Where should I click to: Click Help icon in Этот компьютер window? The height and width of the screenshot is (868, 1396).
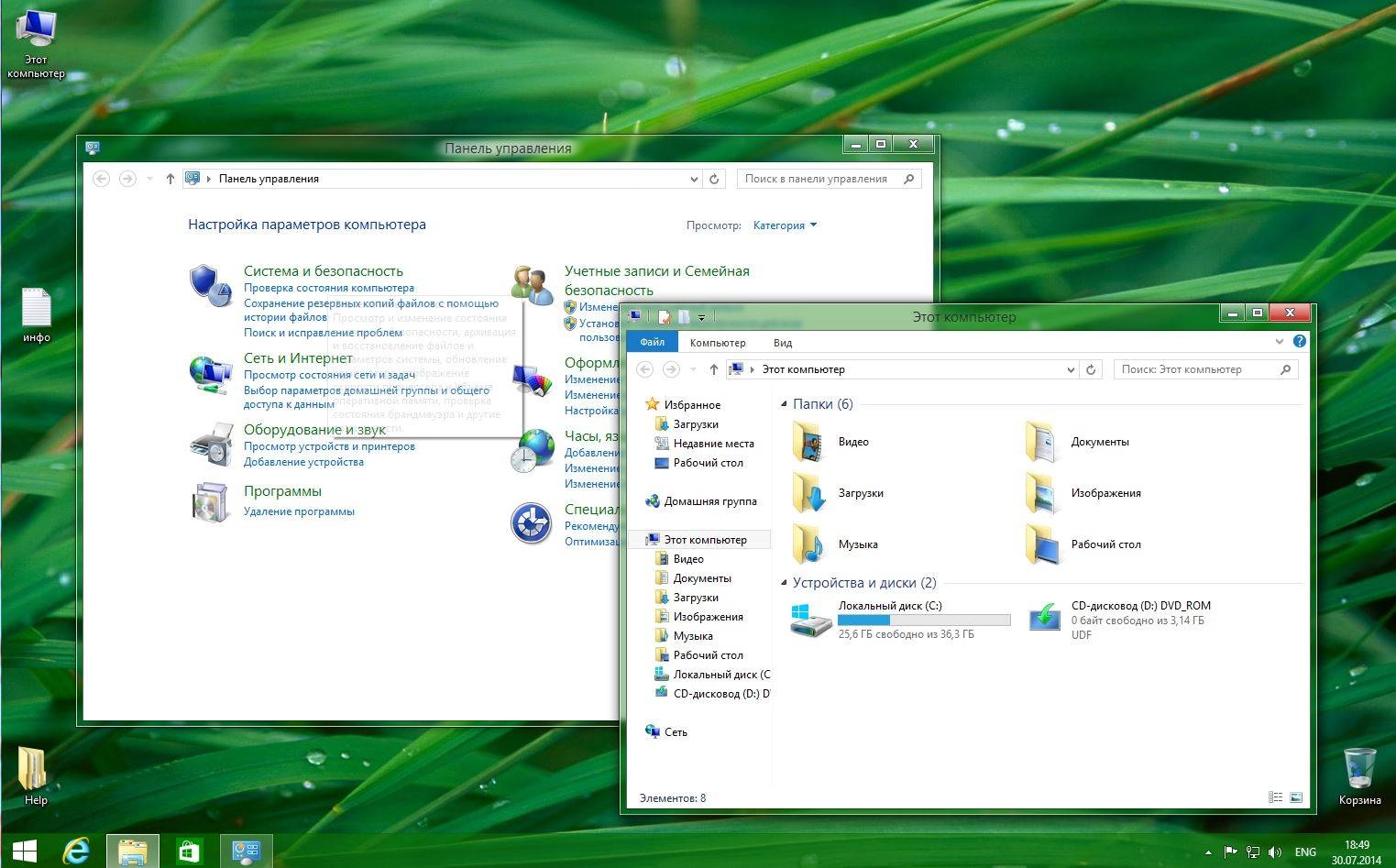click(x=1299, y=341)
